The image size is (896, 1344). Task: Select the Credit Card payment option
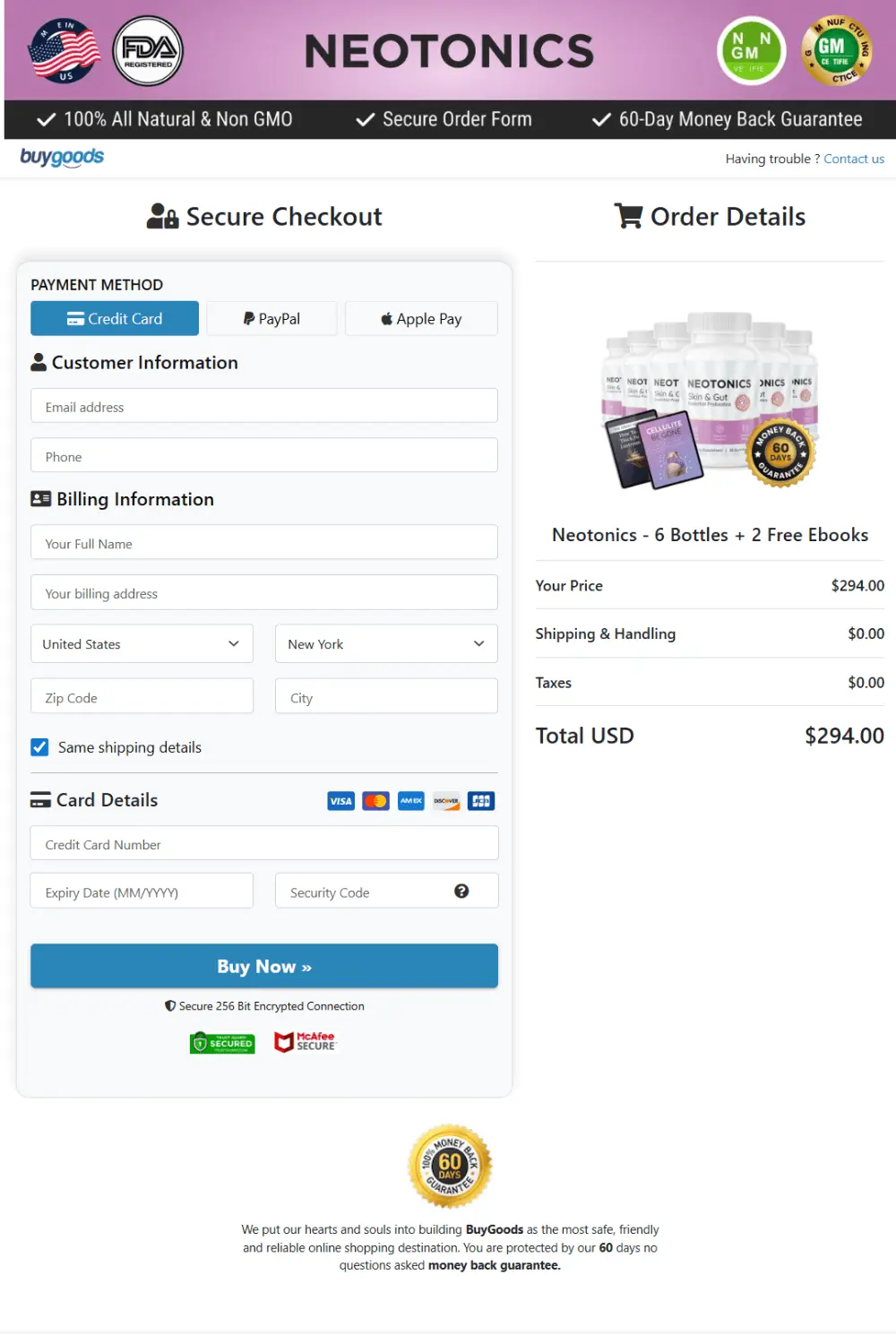click(x=114, y=318)
